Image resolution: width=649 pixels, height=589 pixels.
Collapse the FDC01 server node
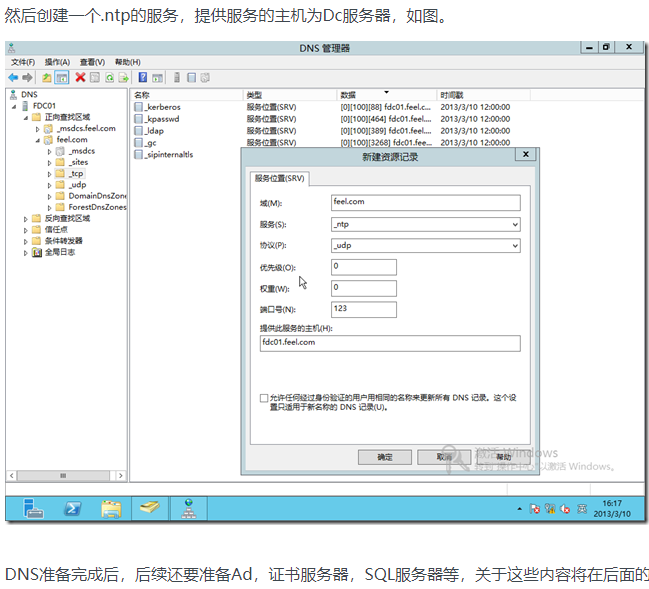click(14, 106)
